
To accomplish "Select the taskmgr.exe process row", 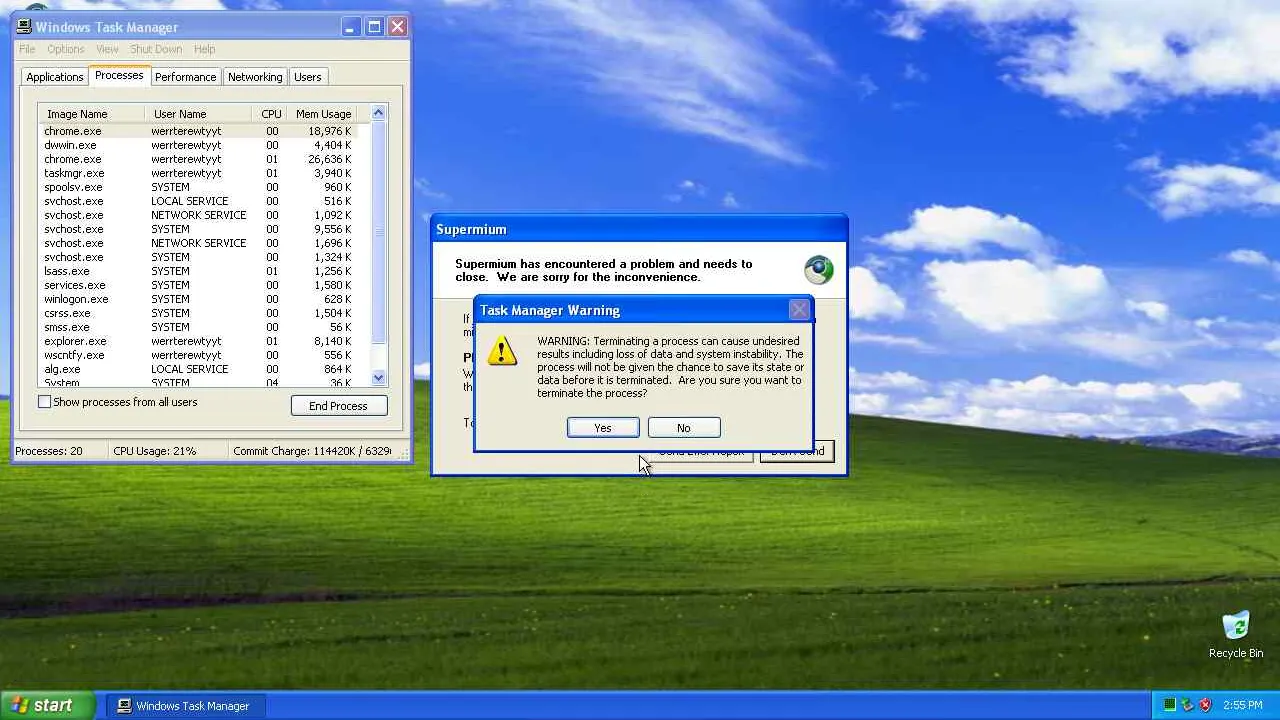I will coord(198,173).
